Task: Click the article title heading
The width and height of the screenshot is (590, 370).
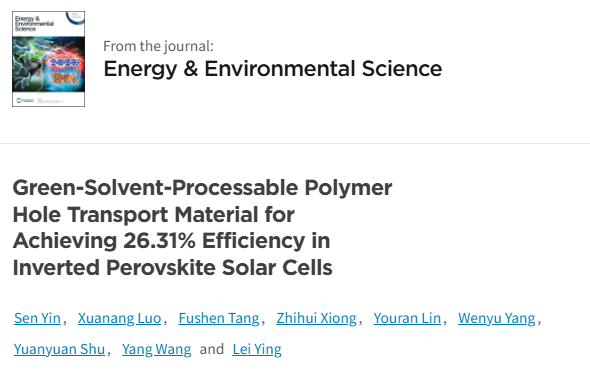Action: tap(202, 227)
